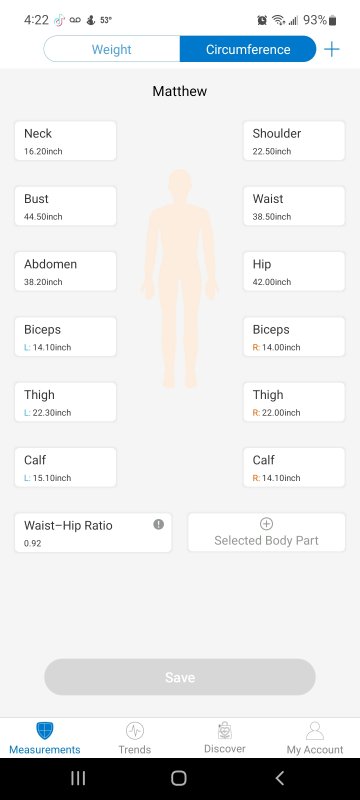This screenshot has width=360, height=800.
Task: Edit the right Thigh measurement
Action: pos(294,402)
